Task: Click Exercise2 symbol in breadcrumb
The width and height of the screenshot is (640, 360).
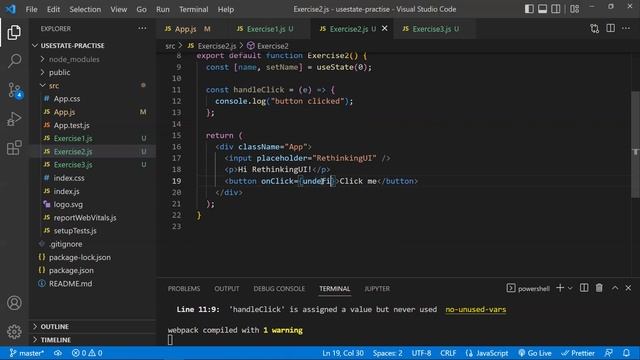Action: [268, 46]
